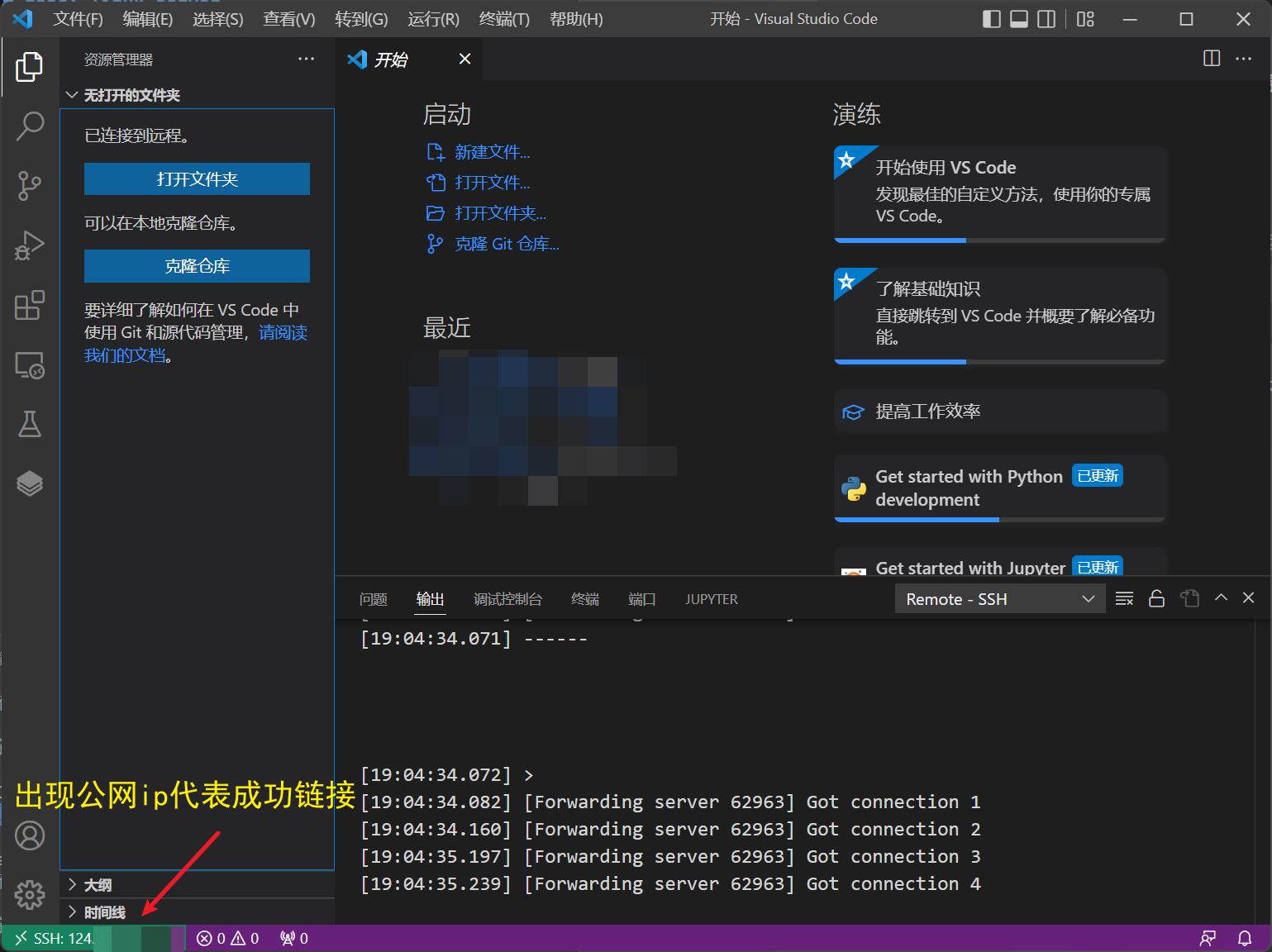This screenshot has width=1272, height=952.
Task: Open Explorer panel more actions ellipsis
Action: [x=307, y=59]
